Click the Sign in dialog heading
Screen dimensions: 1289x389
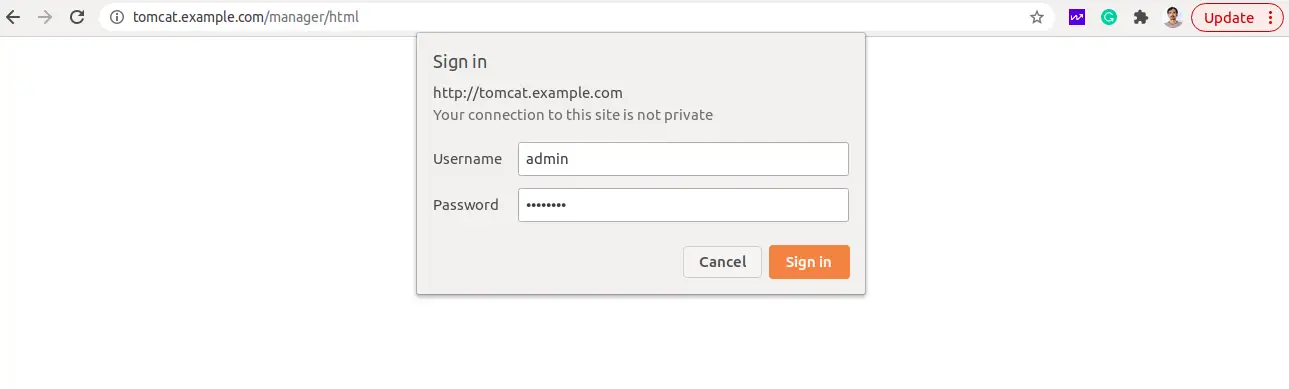(x=460, y=62)
